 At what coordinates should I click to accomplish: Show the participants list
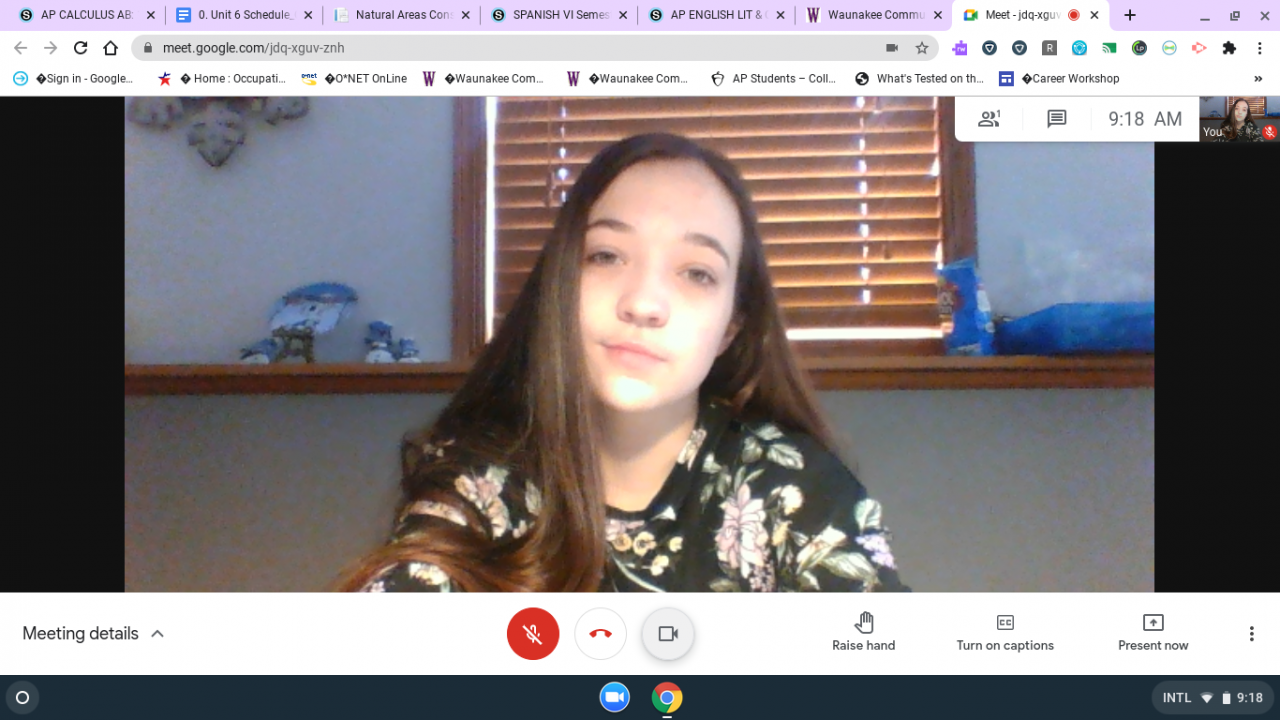(989, 119)
